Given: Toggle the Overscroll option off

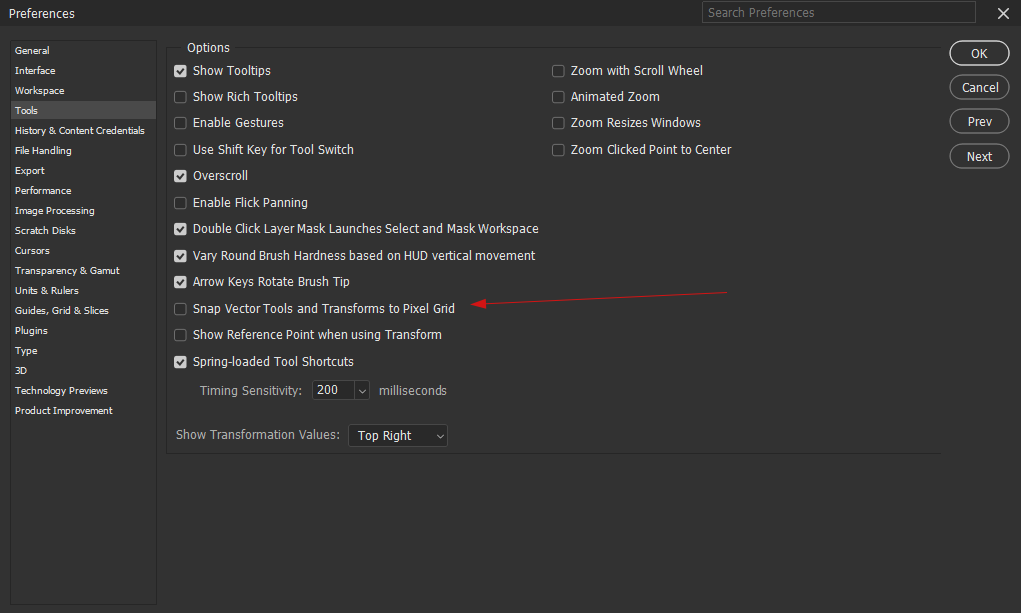Looking at the screenshot, I should click(x=180, y=175).
